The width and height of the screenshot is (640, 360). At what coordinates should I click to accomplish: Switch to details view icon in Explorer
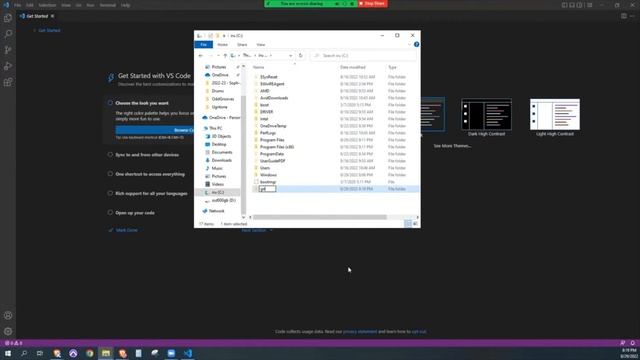point(408,224)
